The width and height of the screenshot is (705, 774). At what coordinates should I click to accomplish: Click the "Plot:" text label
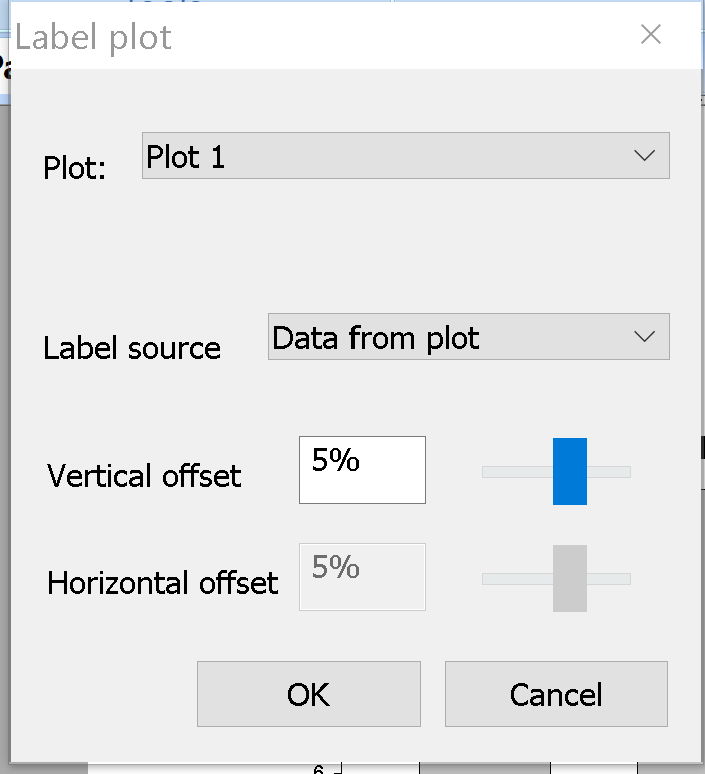tap(75, 167)
